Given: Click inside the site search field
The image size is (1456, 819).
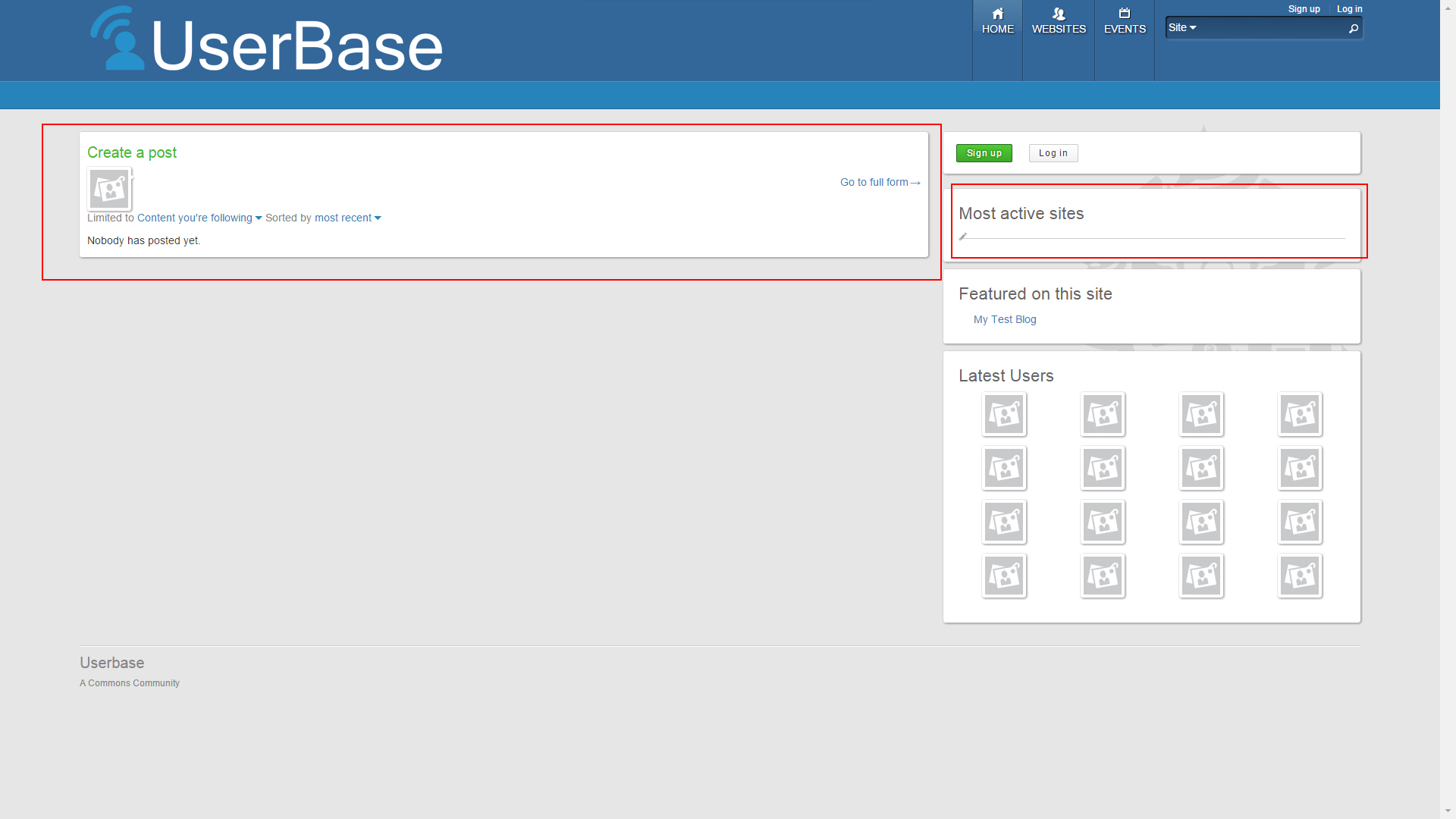Looking at the screenshot, I should coord(1270,29).
